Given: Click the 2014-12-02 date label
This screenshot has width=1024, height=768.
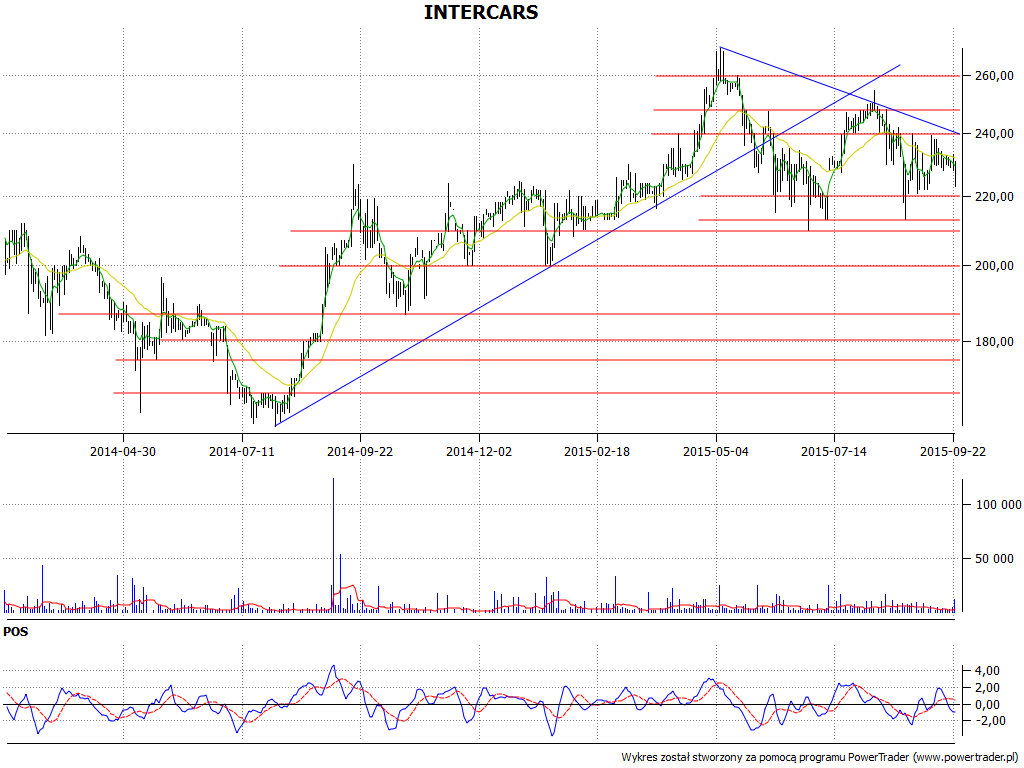Looking at the screenshot, I should tap(479, 451).
